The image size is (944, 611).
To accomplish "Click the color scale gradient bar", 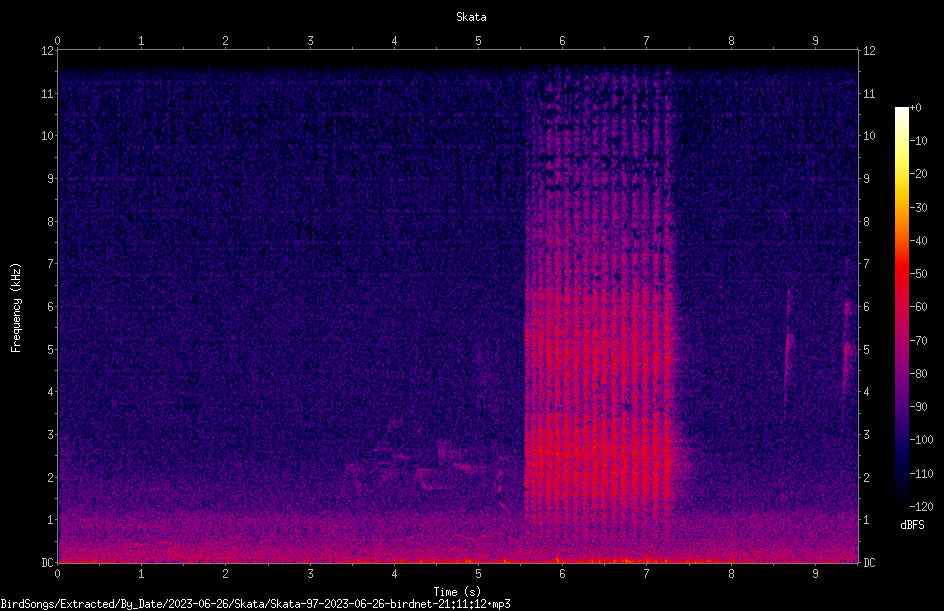I will 901,307.
